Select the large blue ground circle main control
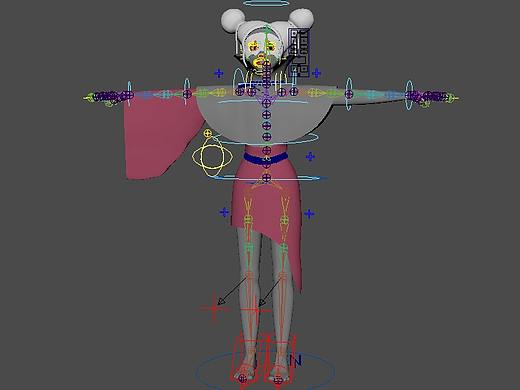Image resolution: width=520 pixels, height=390 pixels. pos(265,371)
